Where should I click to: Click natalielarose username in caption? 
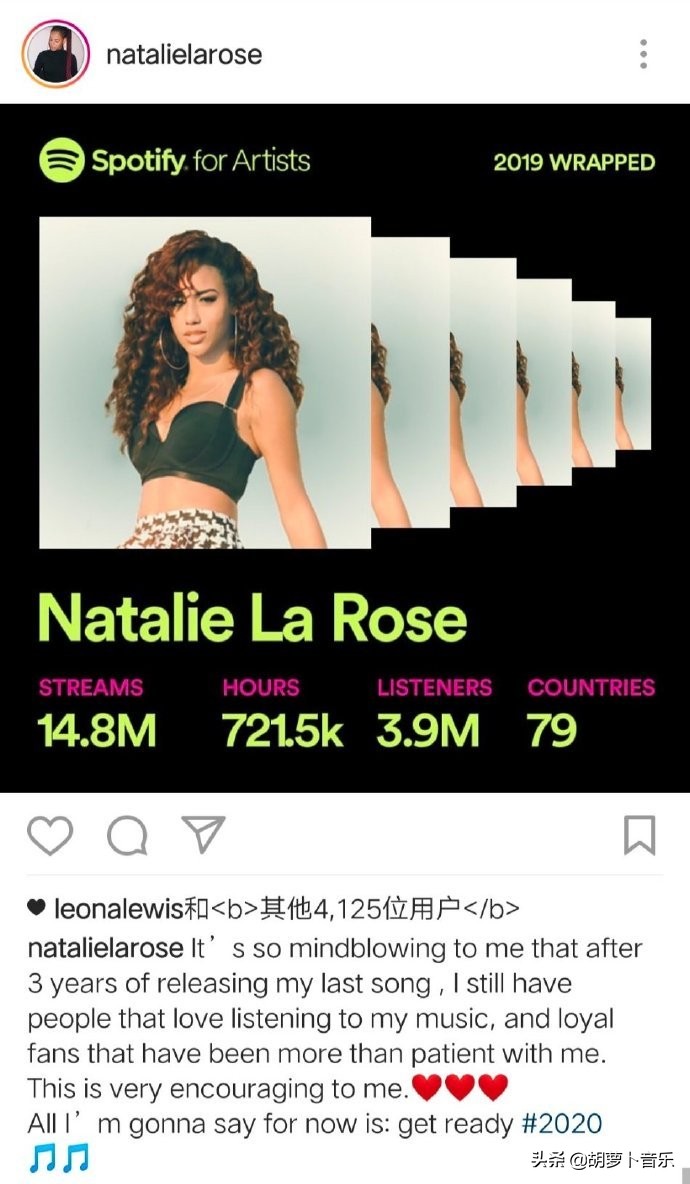pos(105,948)
